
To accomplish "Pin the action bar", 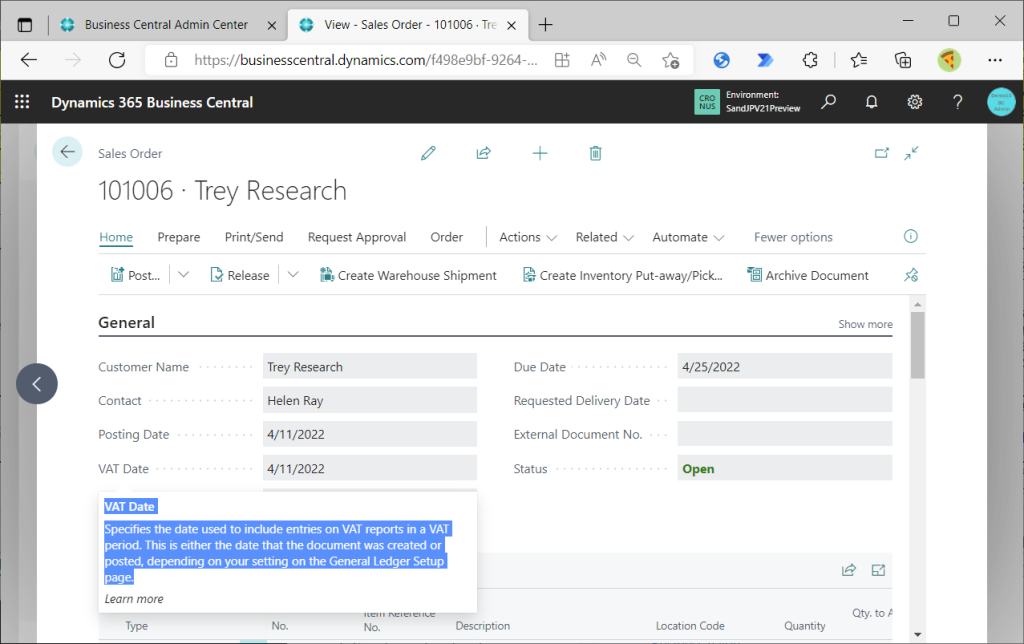I will [x=911, y=275].
